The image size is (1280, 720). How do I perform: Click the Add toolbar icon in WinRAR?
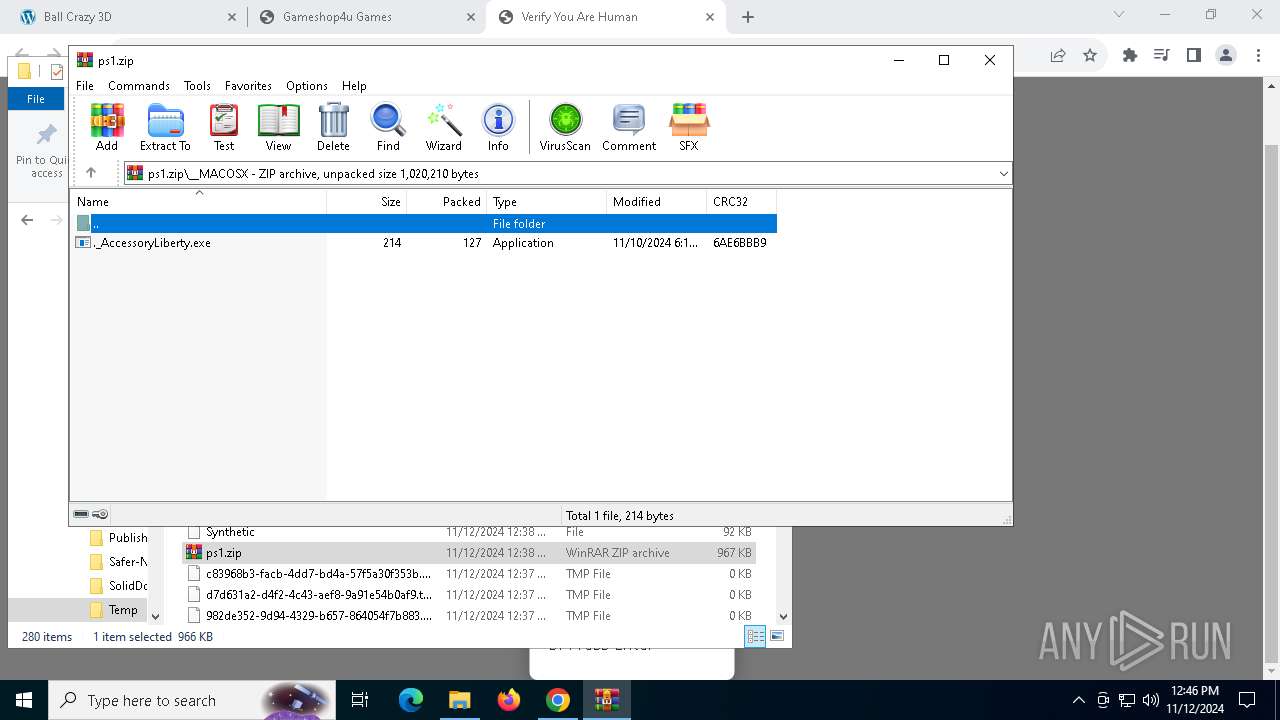[107, 127]
